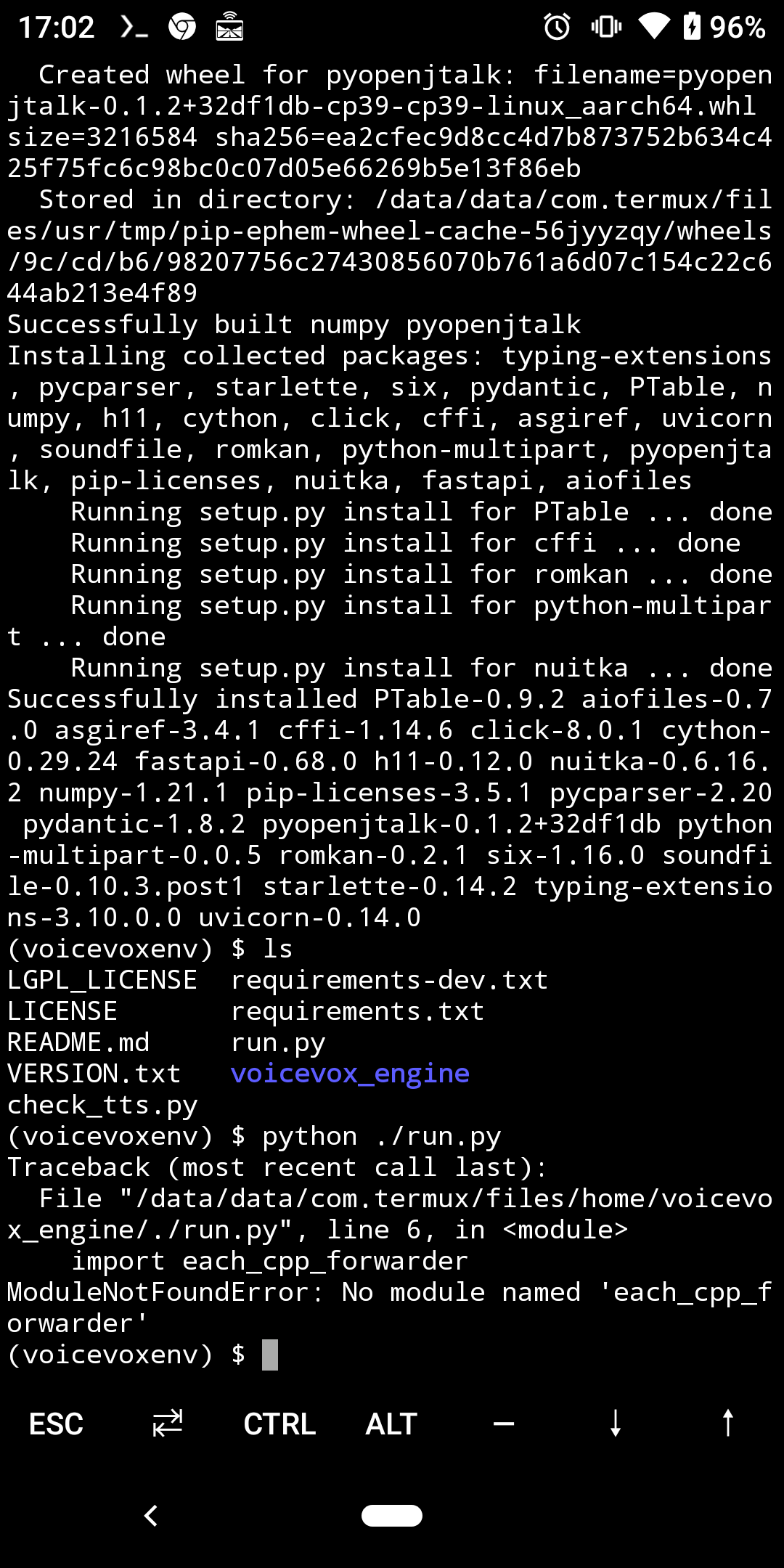This screenshot has height=1568, width=784.
Task: Tap the screenshot capture notification icon
Action: point(229,28)
